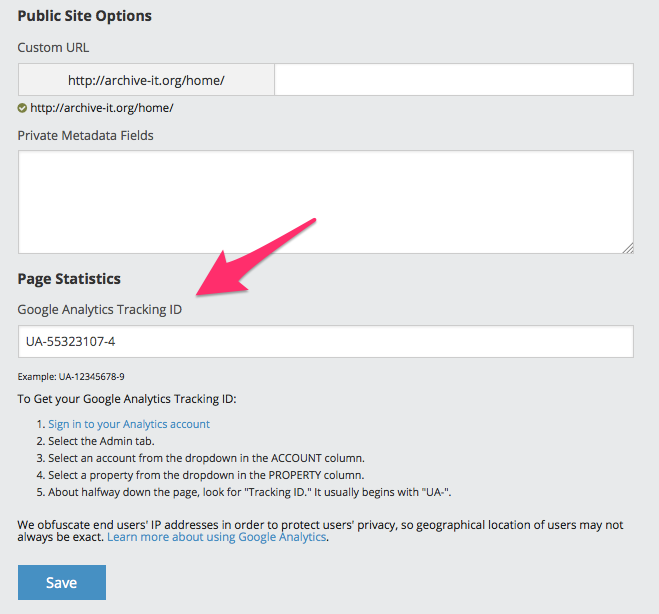Image resolution: width=659 pixels, height=614 pixels.
Task: Click the "Page Statistics" heading
Action: (x=69, y=279)
